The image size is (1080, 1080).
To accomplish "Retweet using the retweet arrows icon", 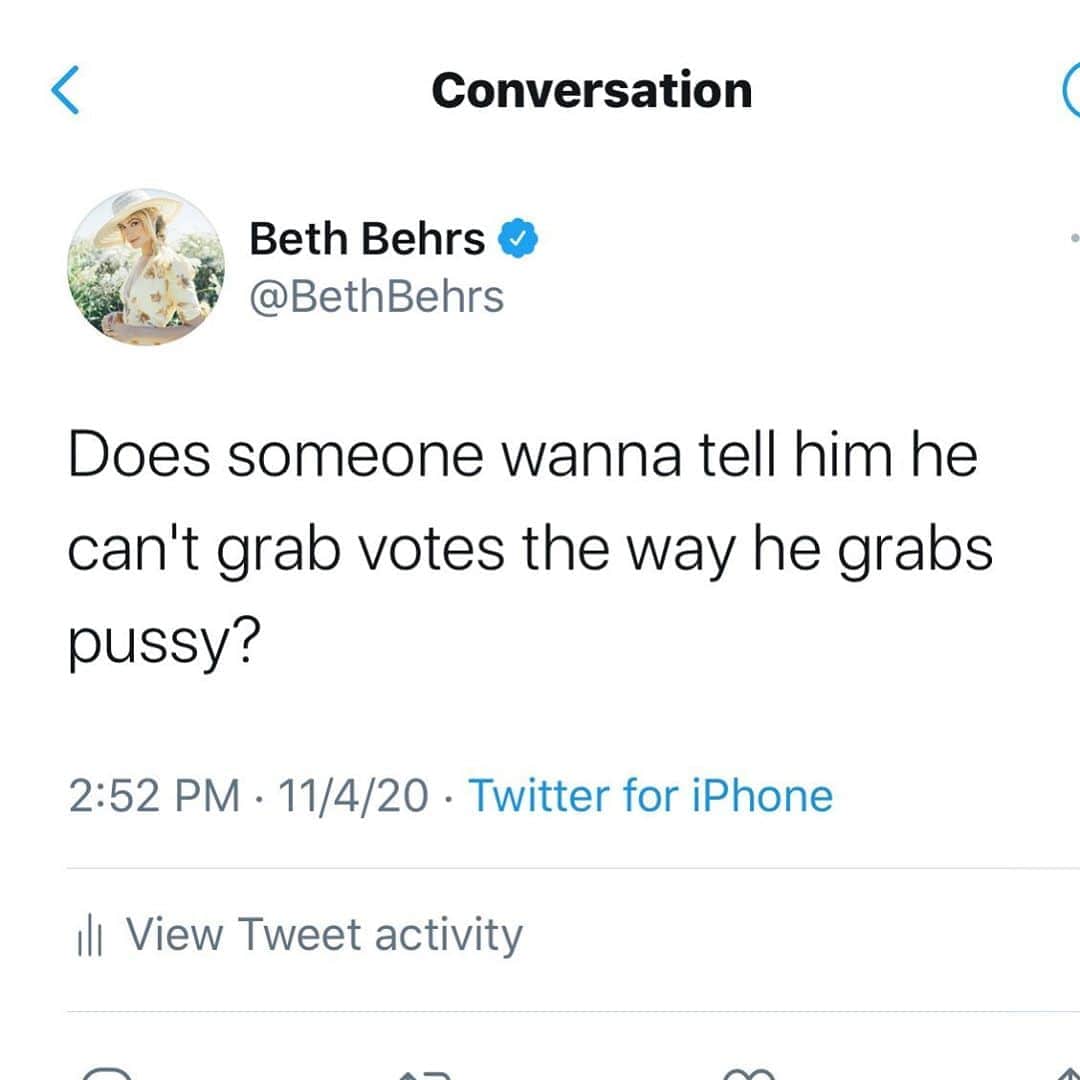I will [x=426, y=1074].
